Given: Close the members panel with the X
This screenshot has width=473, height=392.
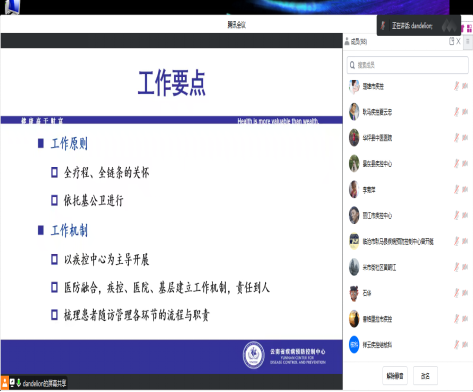Looking at the screenshot, I should [458, 41].
